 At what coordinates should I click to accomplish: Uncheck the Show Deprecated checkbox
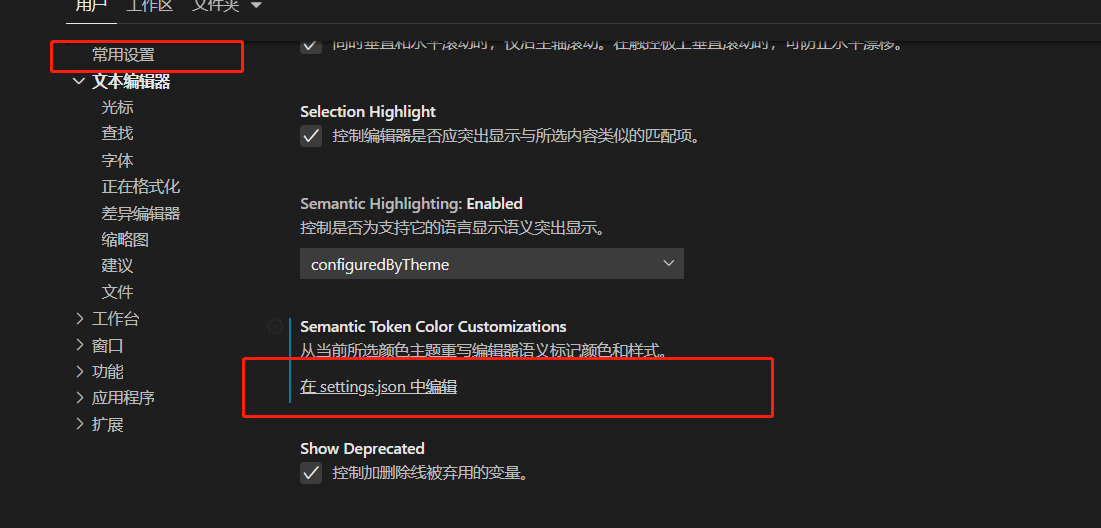click(x=311, y=473)
